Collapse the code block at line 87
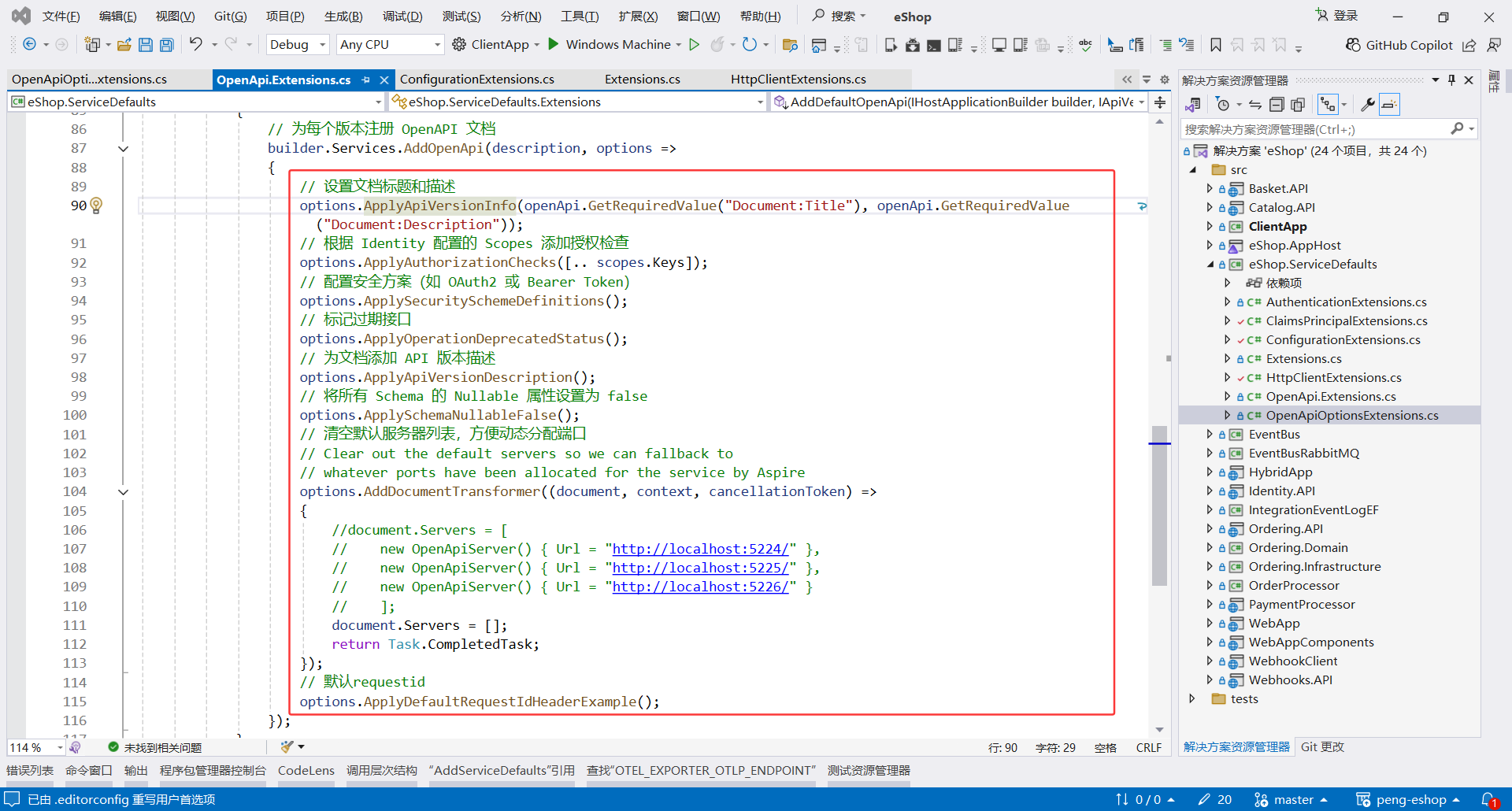The height and width of the screenshot is (811, 1512). (x=123, y=149)
